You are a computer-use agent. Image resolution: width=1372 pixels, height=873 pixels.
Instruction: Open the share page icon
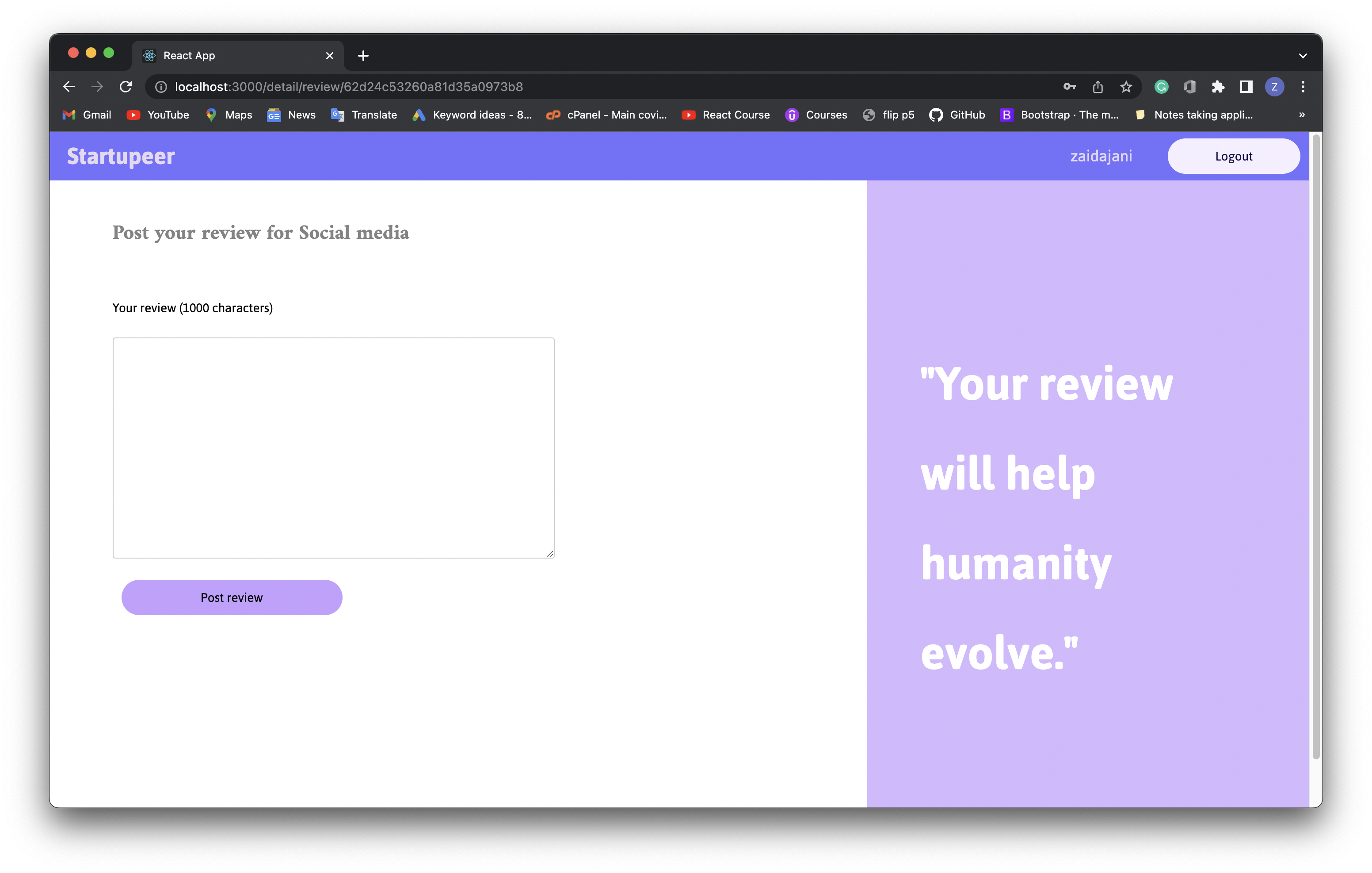1098,87
